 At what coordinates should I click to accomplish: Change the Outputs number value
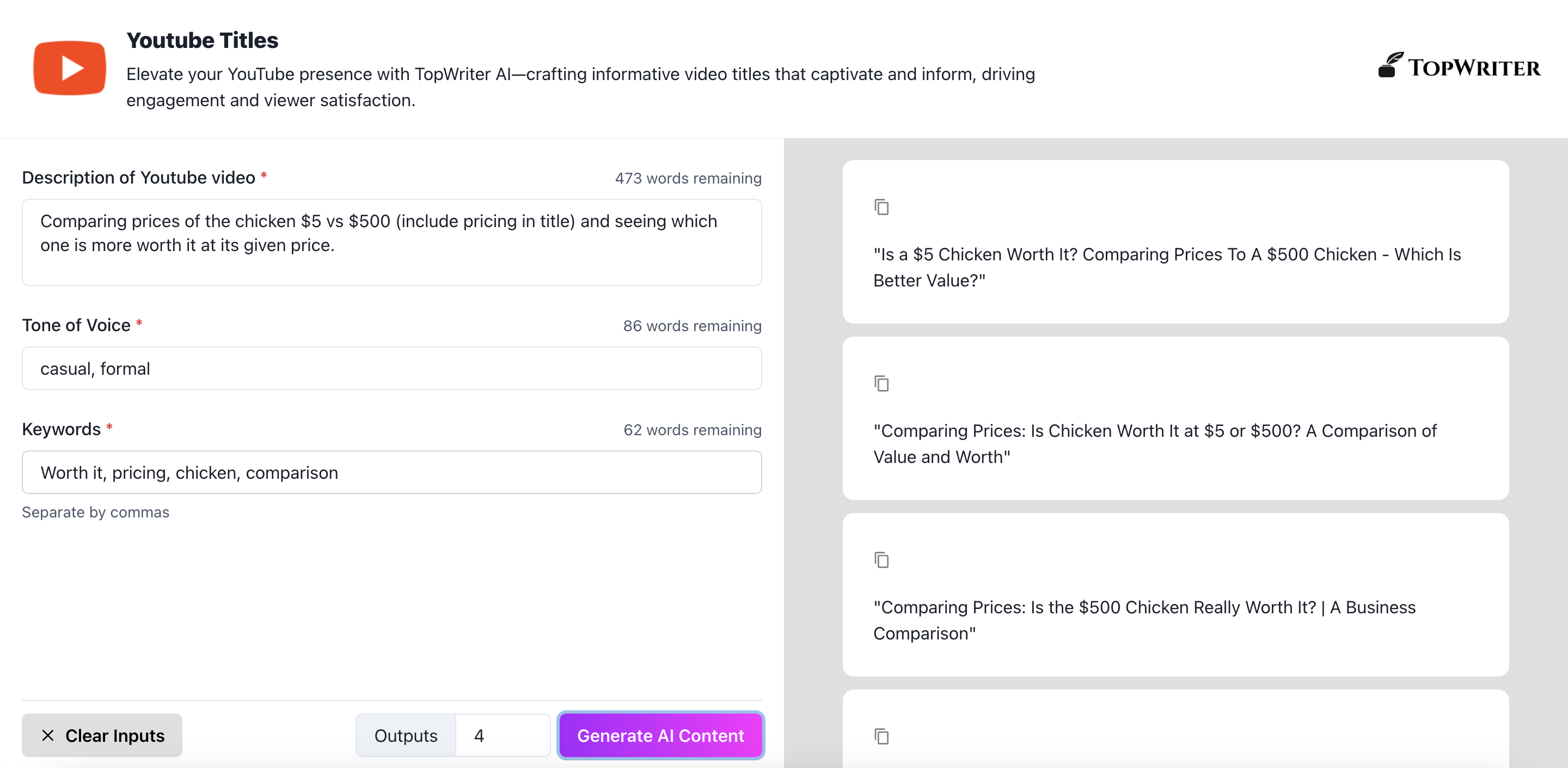[x=503, y=736]
